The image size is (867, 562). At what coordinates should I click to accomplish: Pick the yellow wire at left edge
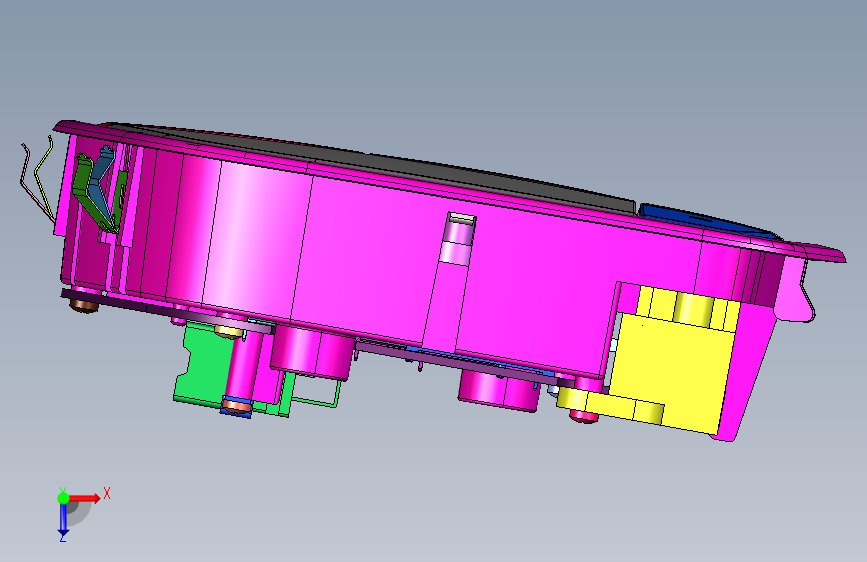click(x=43, y=177)
